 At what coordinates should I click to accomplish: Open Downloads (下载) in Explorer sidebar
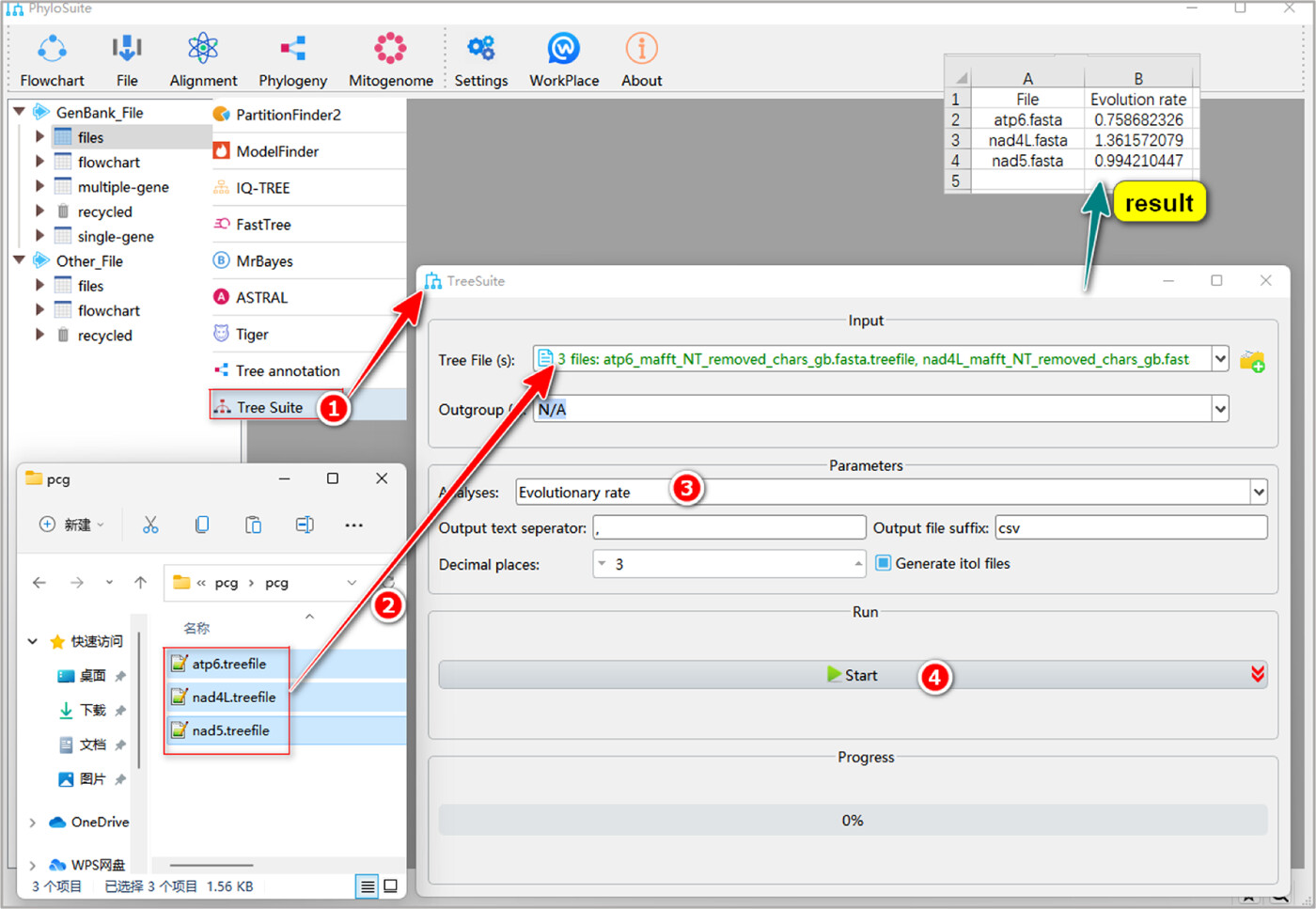click(91, 711)
